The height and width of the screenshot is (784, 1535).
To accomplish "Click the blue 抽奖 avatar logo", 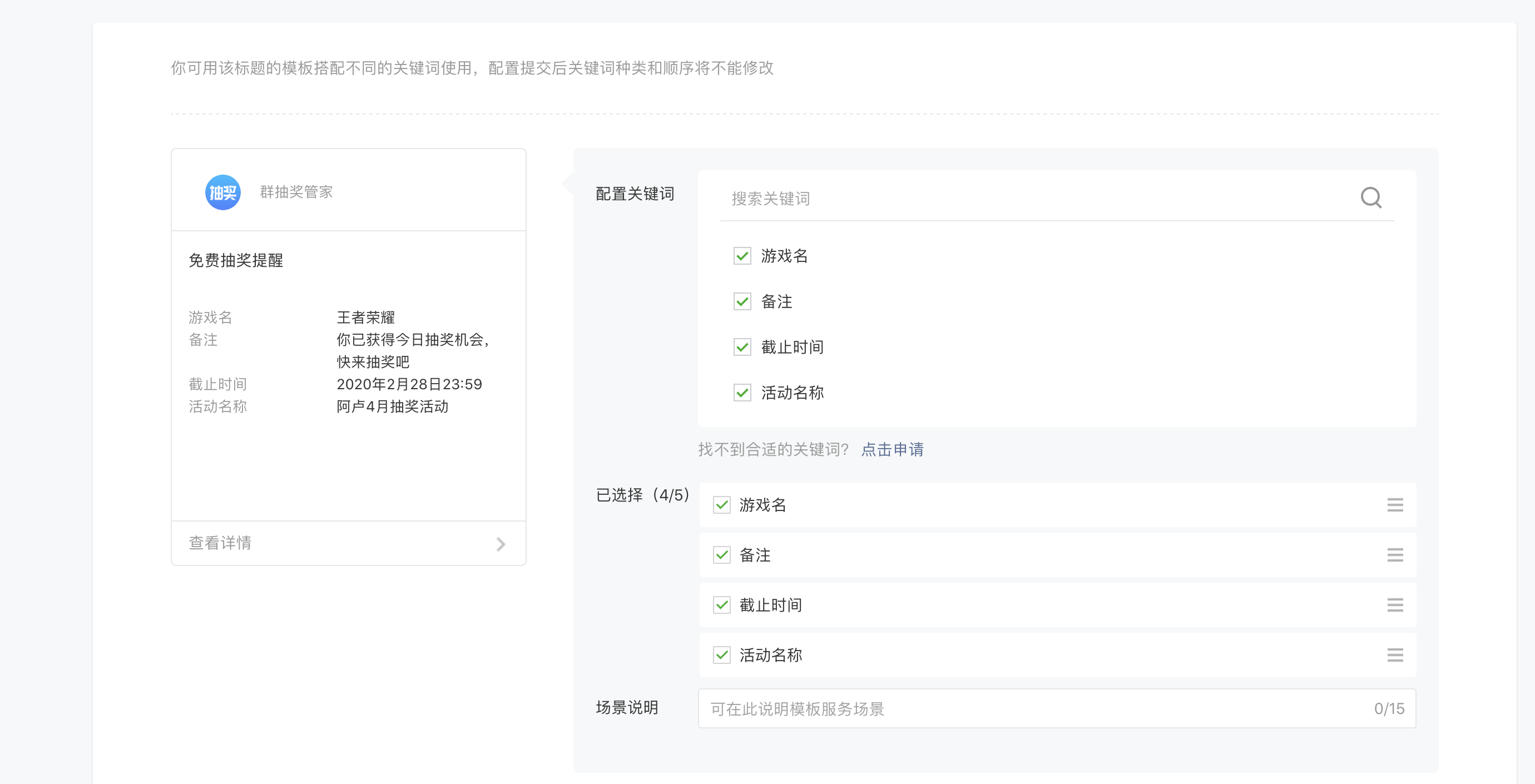I will tap(223, 192).
